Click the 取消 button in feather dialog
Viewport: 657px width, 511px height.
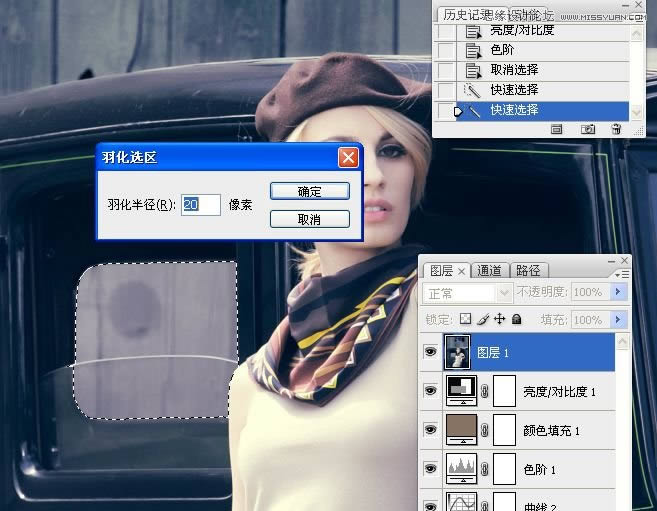309,219
